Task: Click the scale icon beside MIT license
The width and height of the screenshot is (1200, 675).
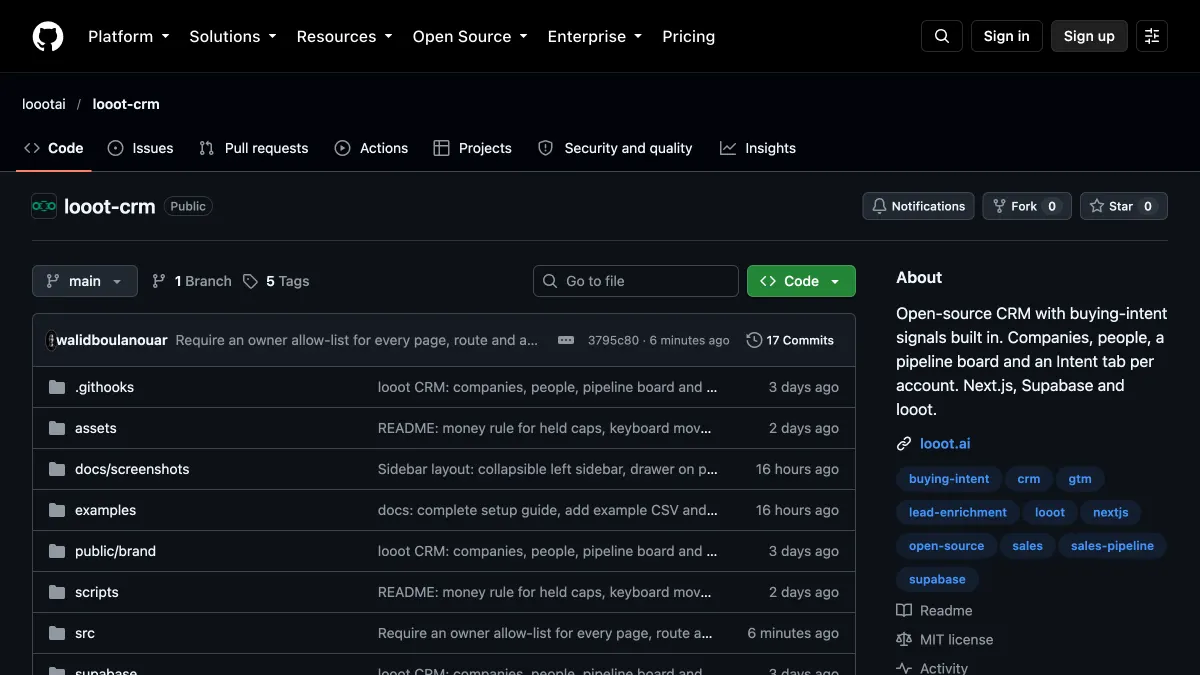Action: point(904,639)
